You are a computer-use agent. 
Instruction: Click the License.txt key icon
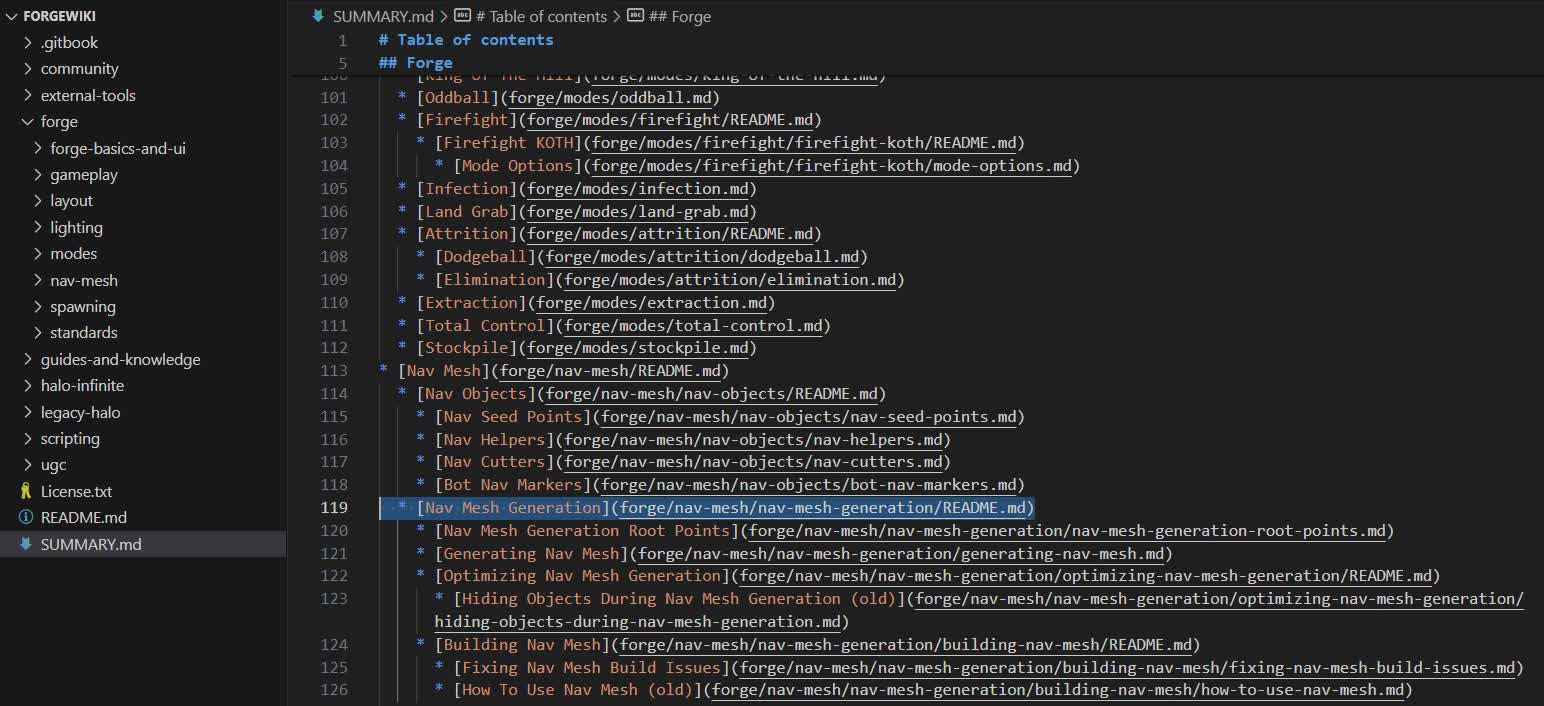(26, 491)
